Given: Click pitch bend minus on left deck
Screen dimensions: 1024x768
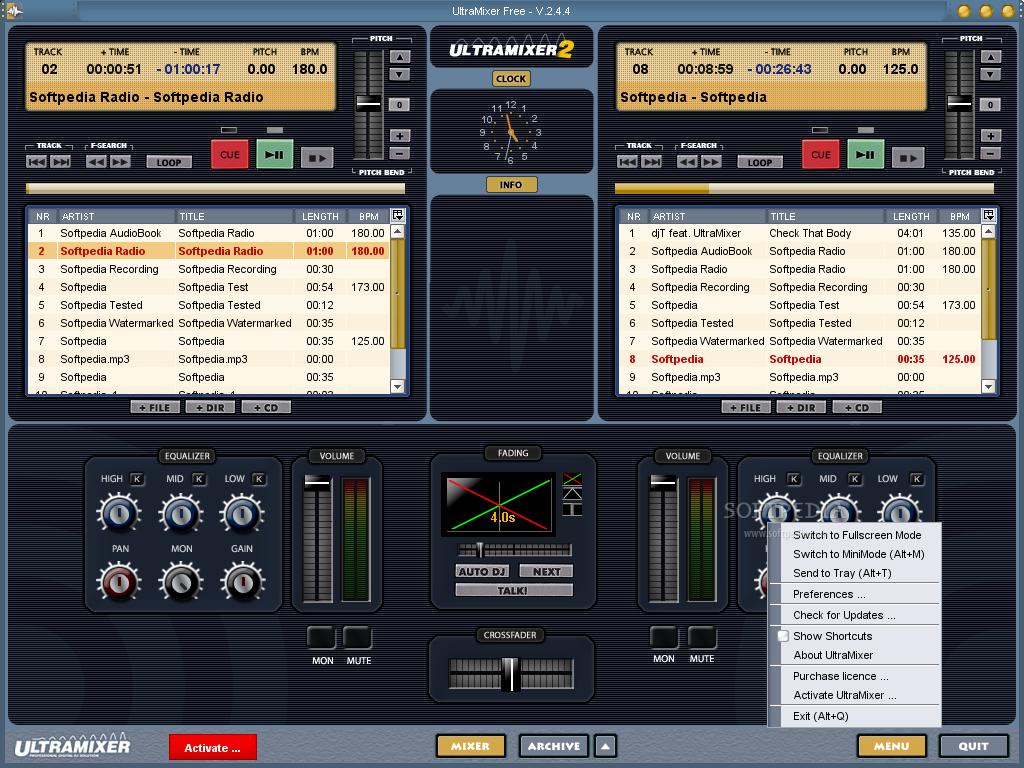Looking at the screenshot, I should pos(400,153).
